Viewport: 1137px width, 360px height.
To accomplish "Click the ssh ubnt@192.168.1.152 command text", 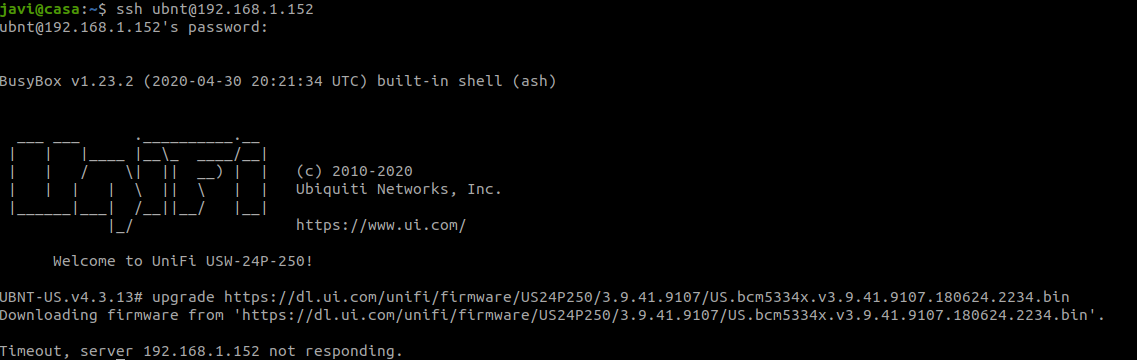I will 215,9.
